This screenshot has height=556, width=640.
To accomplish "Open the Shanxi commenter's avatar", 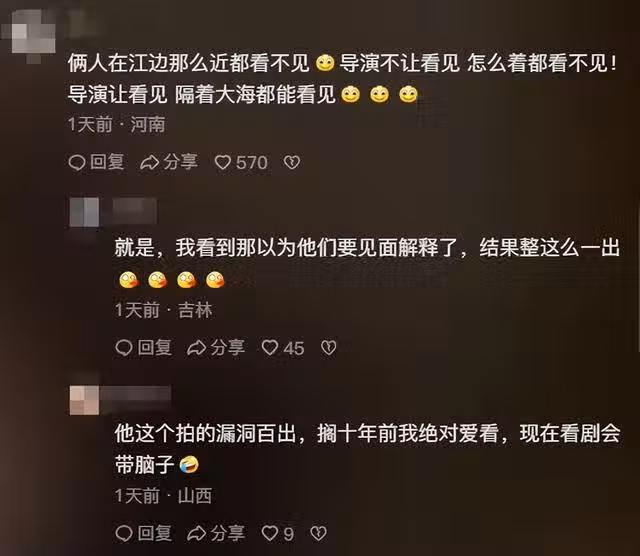I will pyautogui.click(x=84, y=400).
